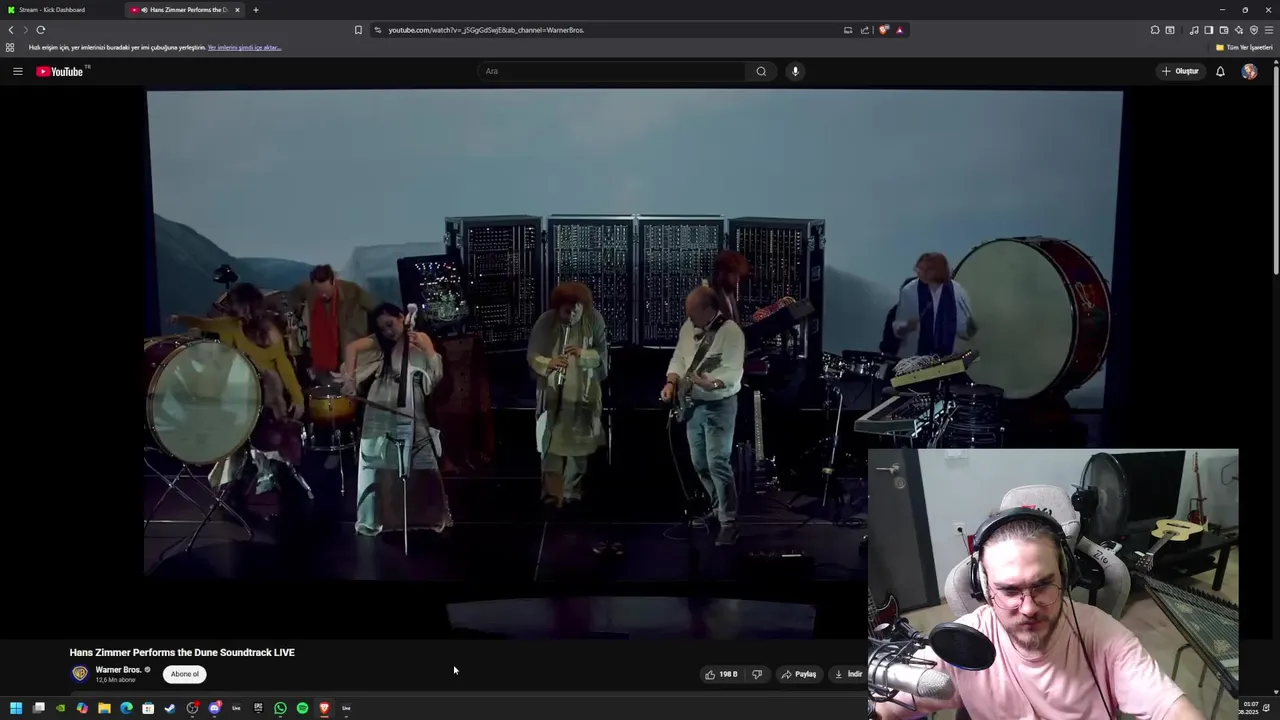Click the Oluştur create button
The image size is (1280, 720).
point(1180,71)
